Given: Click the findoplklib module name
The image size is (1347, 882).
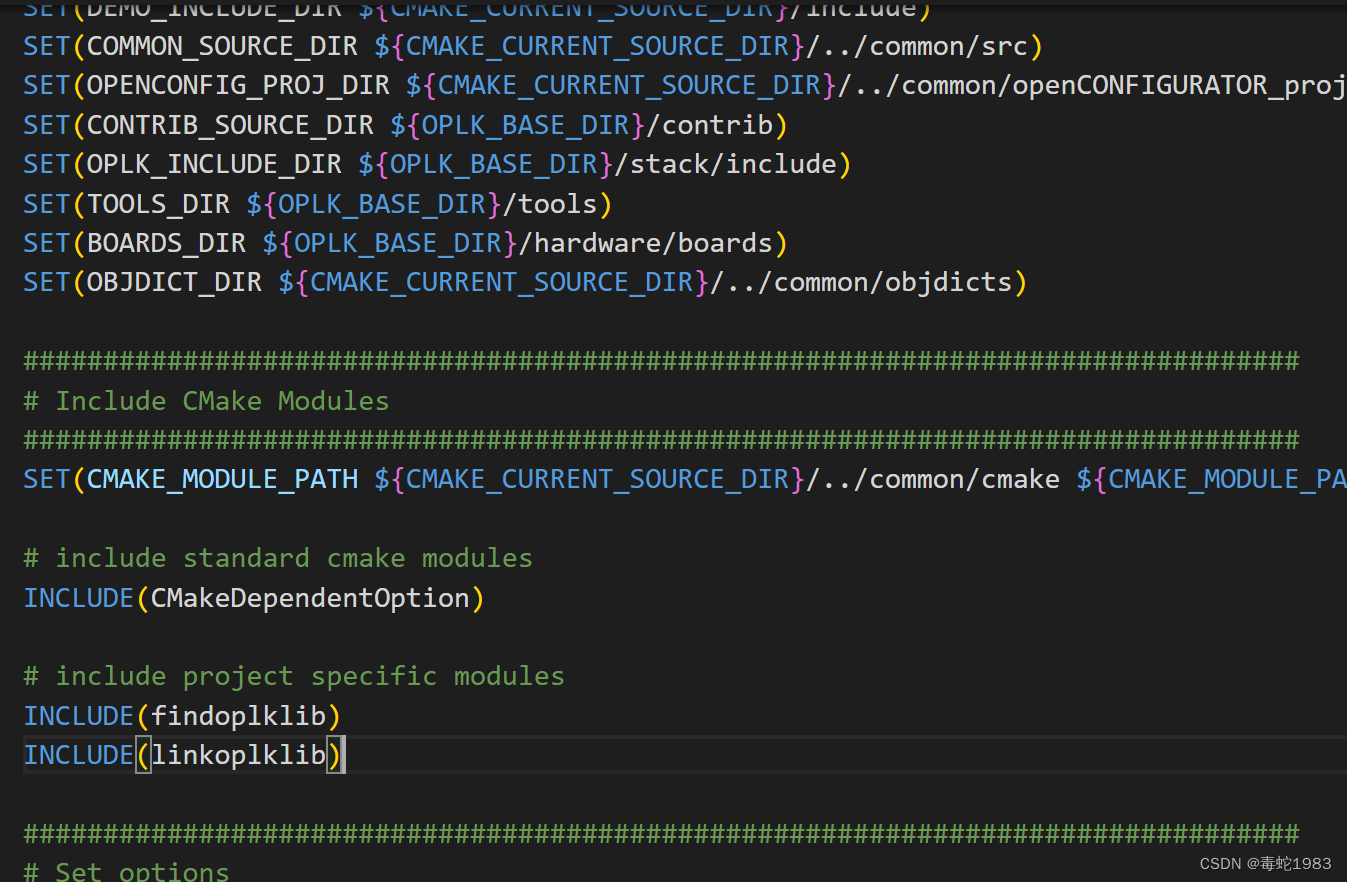Looking at the screenshot, I should point(238,716).
